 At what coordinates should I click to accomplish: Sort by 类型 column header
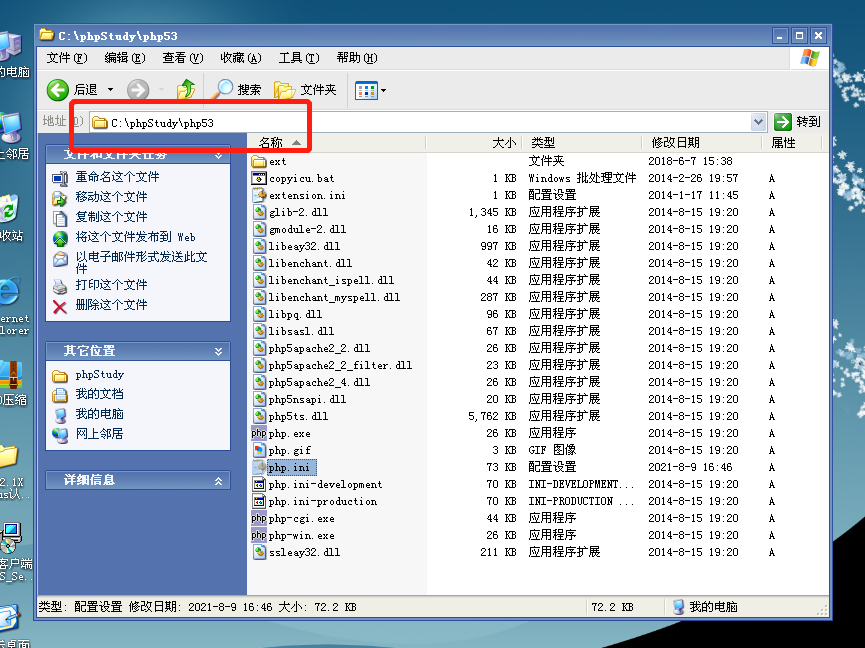point(582,143)
